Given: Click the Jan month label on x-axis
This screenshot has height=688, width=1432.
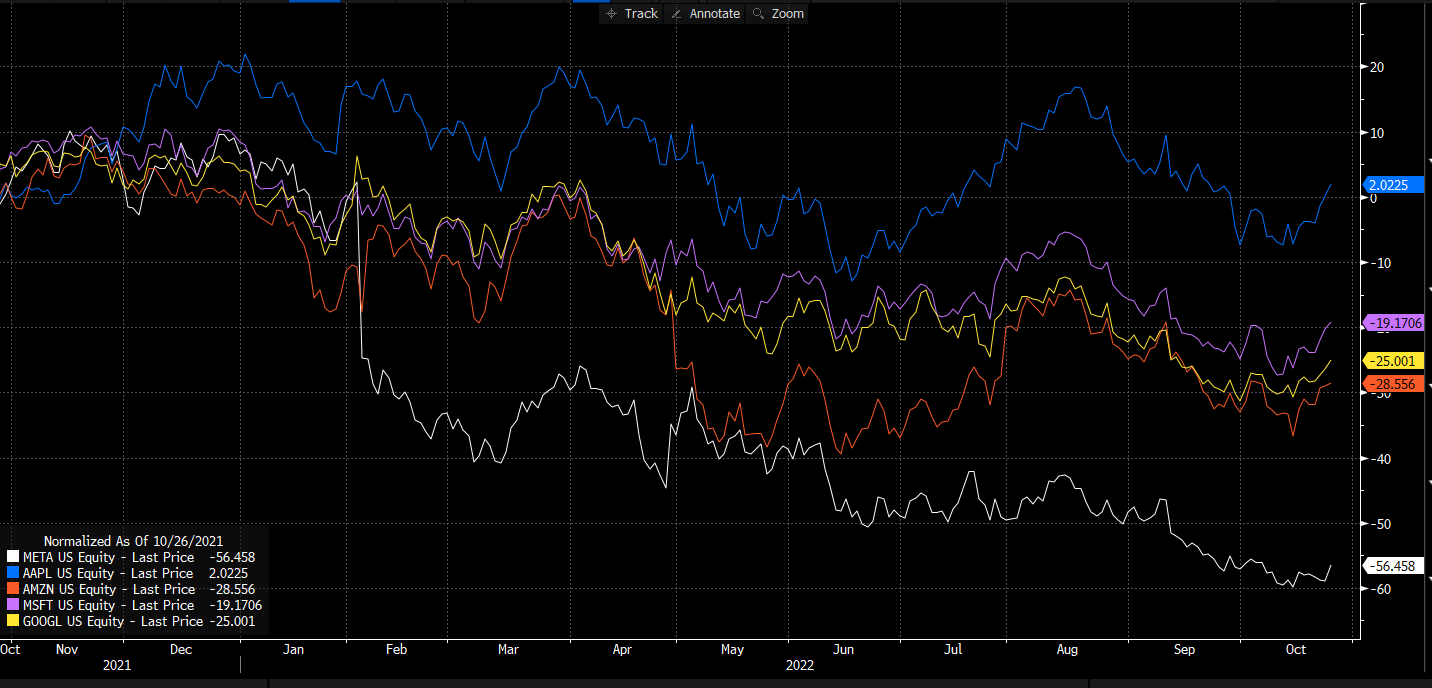Looking at the screenshot, I should click(294, 649).
